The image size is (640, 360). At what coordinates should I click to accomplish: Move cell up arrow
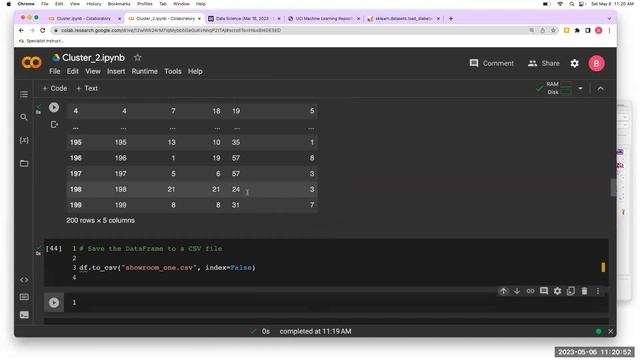click(503, 291)
